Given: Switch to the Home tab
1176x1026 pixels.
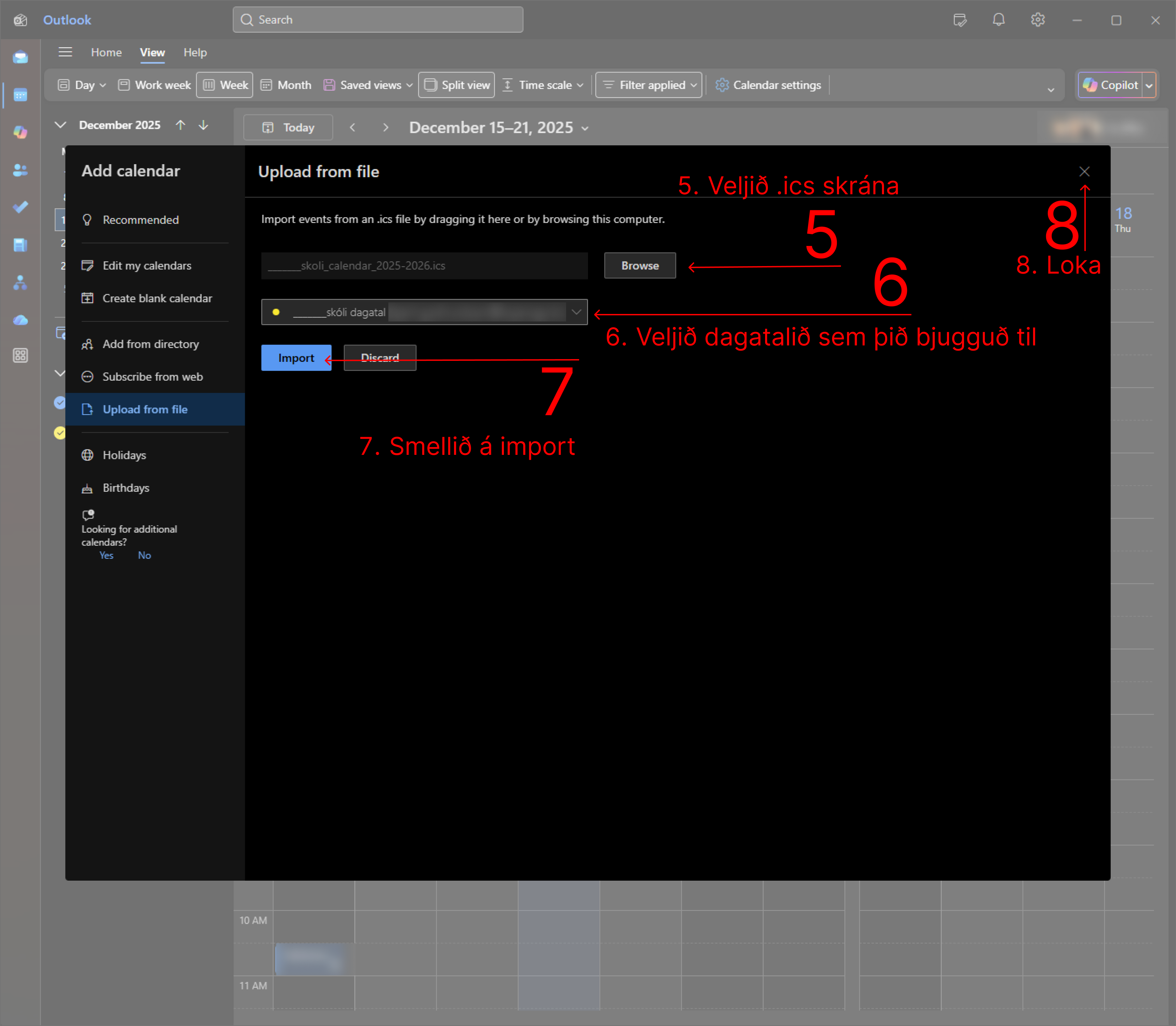Looking at the screenshot, I should pos(106,52).
